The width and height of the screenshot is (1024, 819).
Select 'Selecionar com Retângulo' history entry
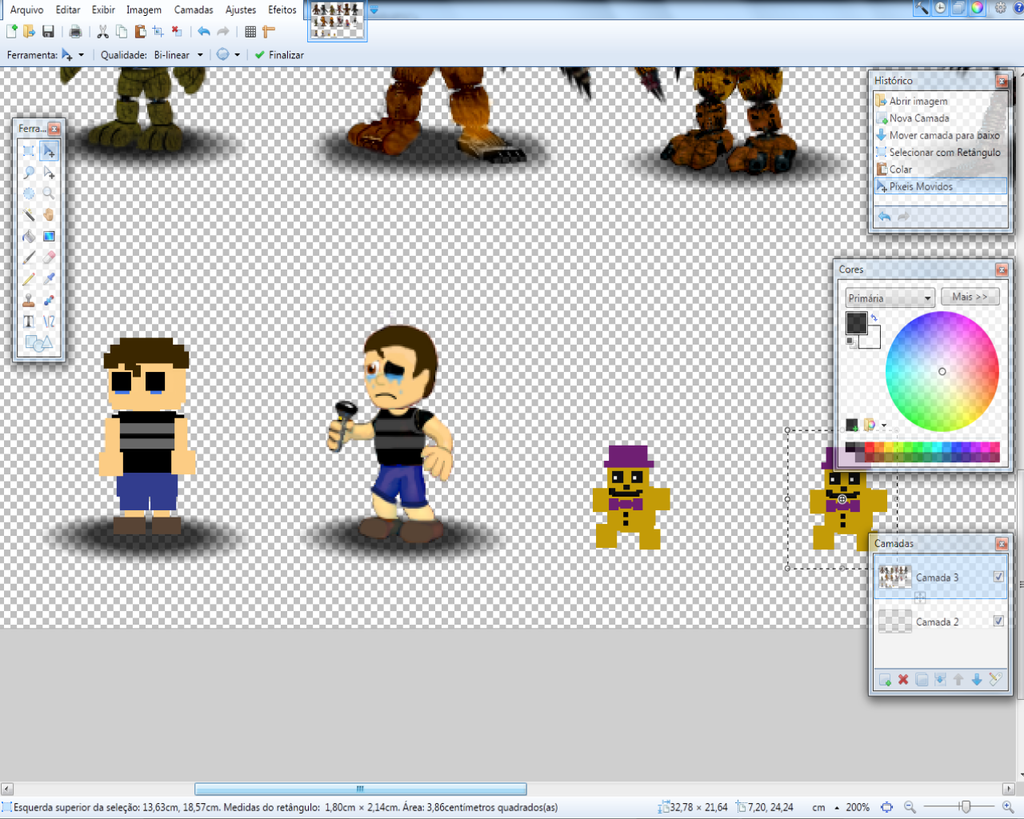[x=940, y=152]
